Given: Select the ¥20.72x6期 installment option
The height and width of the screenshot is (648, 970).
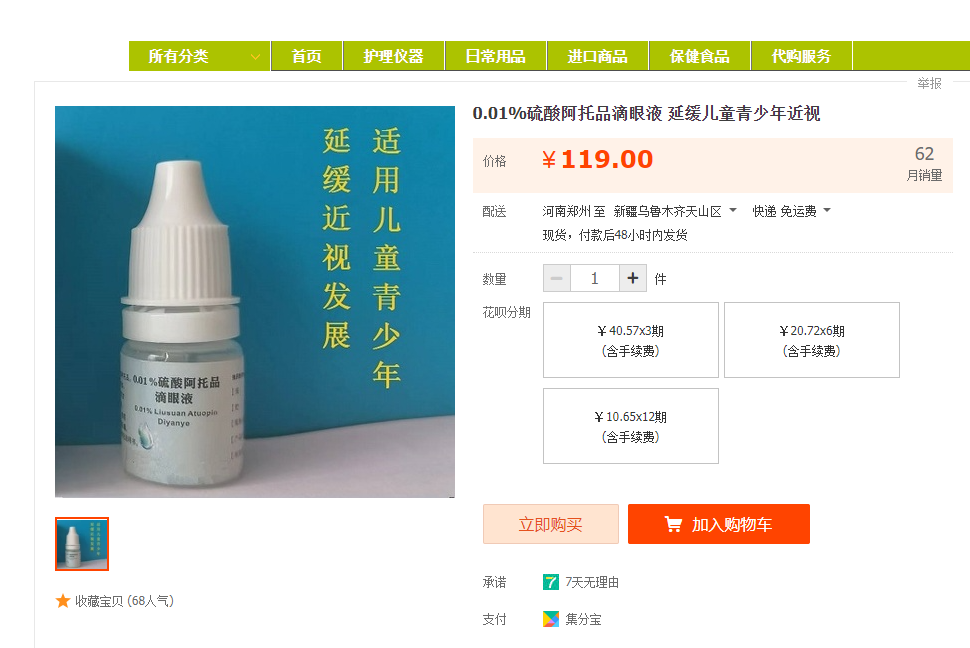Looking at the screenshot, I should [x=812, y=340].
